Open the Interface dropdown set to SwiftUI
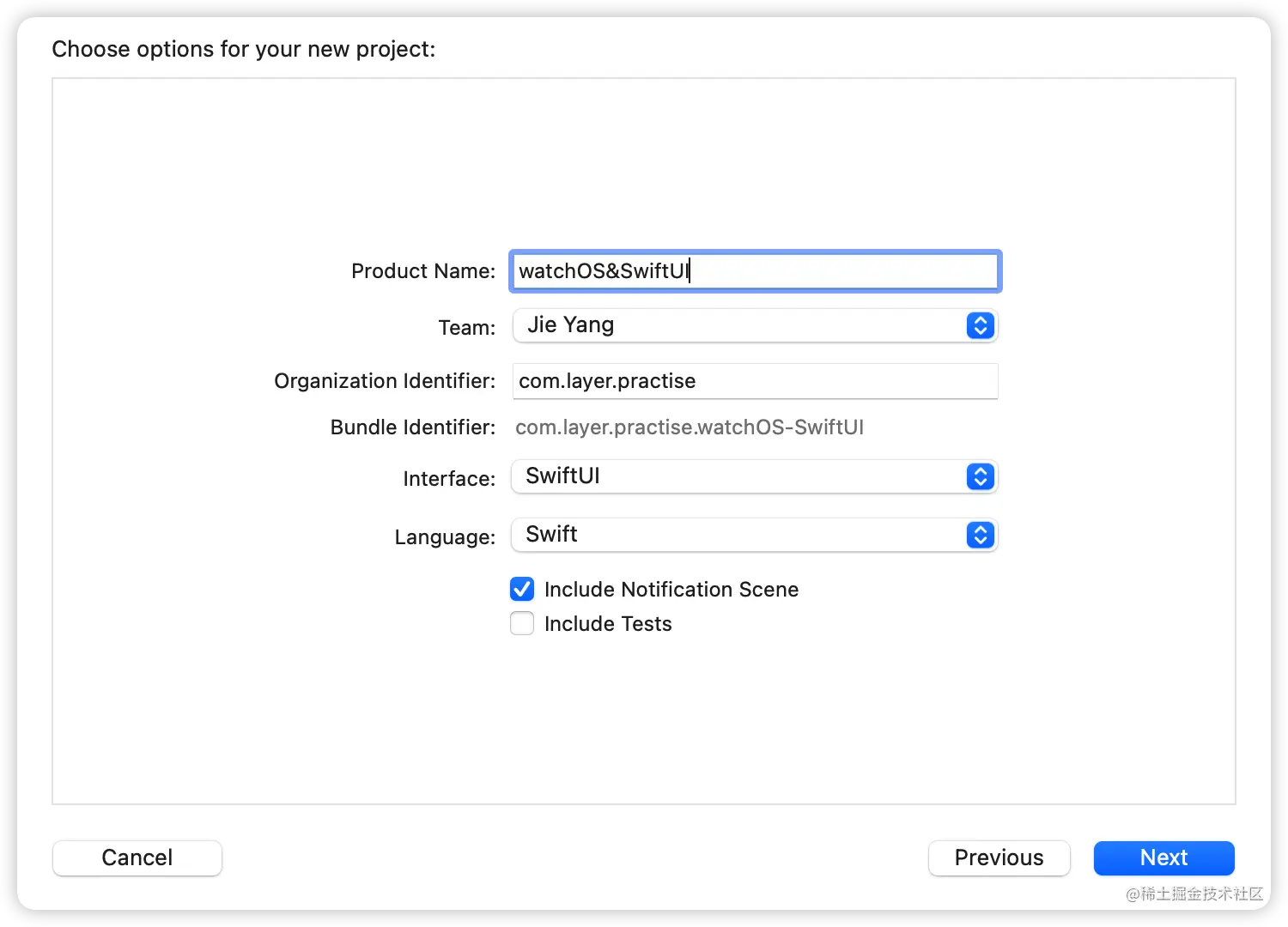This screenshot has width=1288, height=927. click(738, 477)
